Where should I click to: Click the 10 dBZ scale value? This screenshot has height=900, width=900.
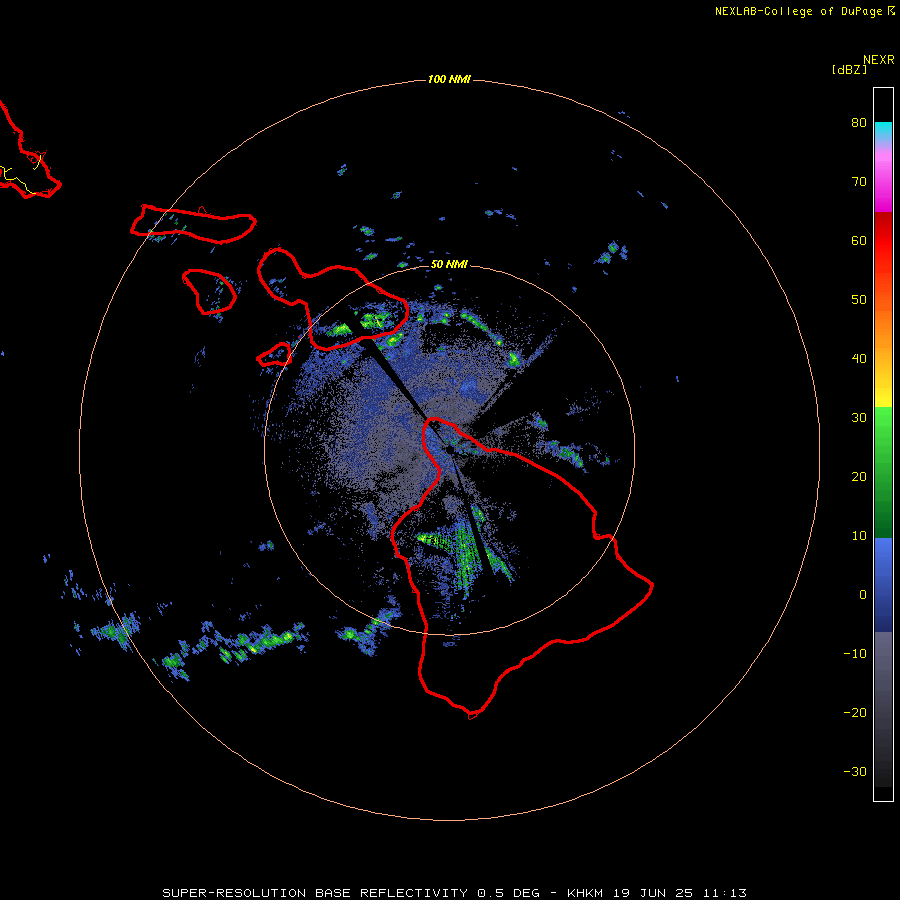click(859, 536)
